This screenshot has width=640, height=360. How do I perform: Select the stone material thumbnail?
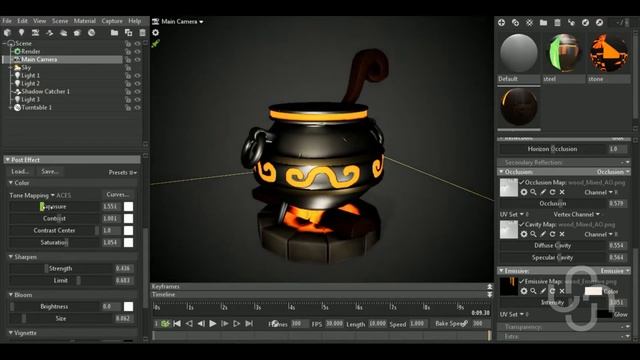pos(609,53)
